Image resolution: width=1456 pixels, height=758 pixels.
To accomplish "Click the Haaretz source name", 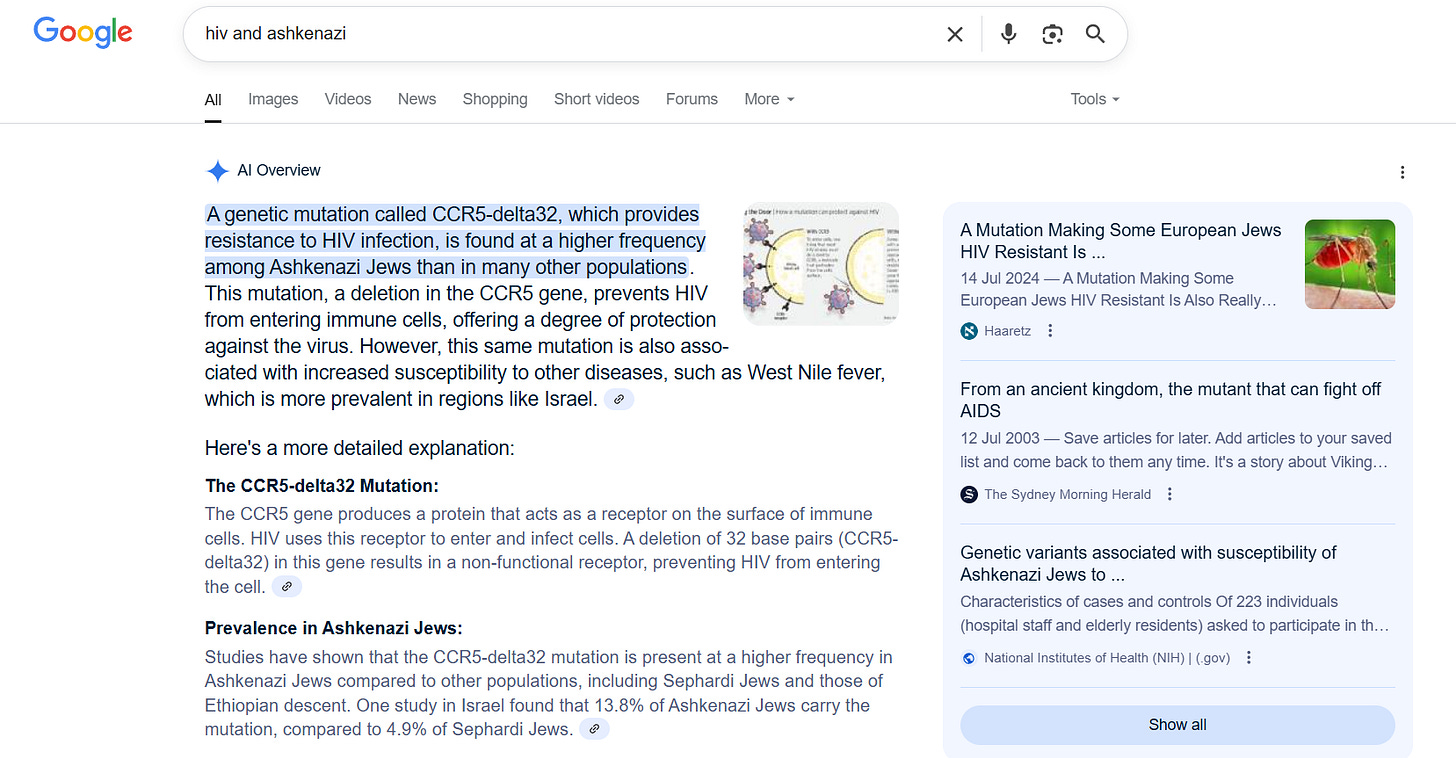I will tap(1007, 331).
